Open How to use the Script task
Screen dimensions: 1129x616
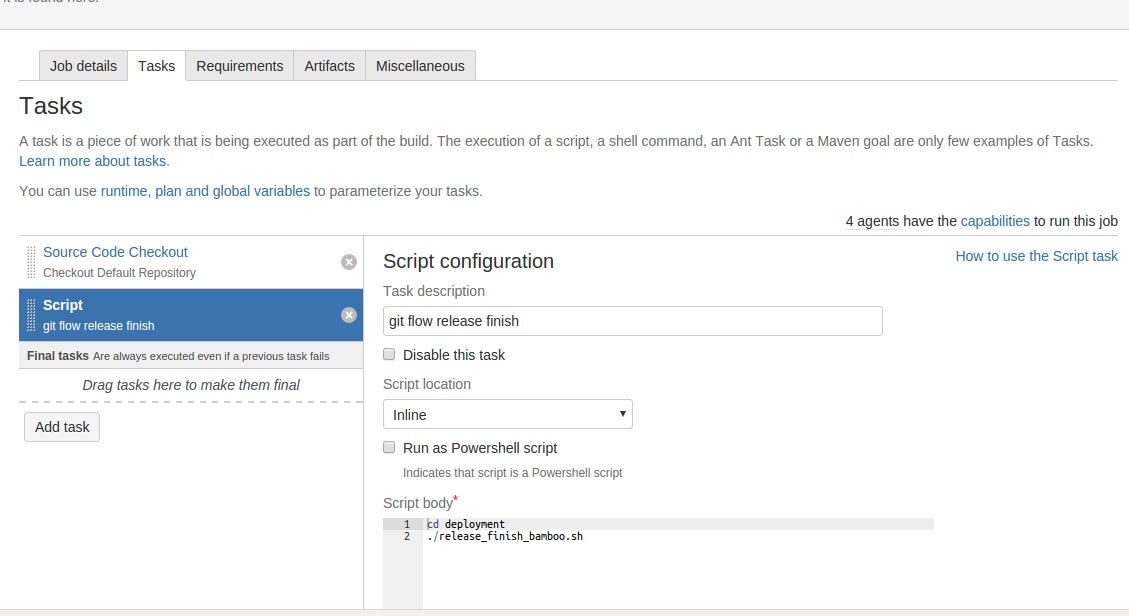point(1036,256)
